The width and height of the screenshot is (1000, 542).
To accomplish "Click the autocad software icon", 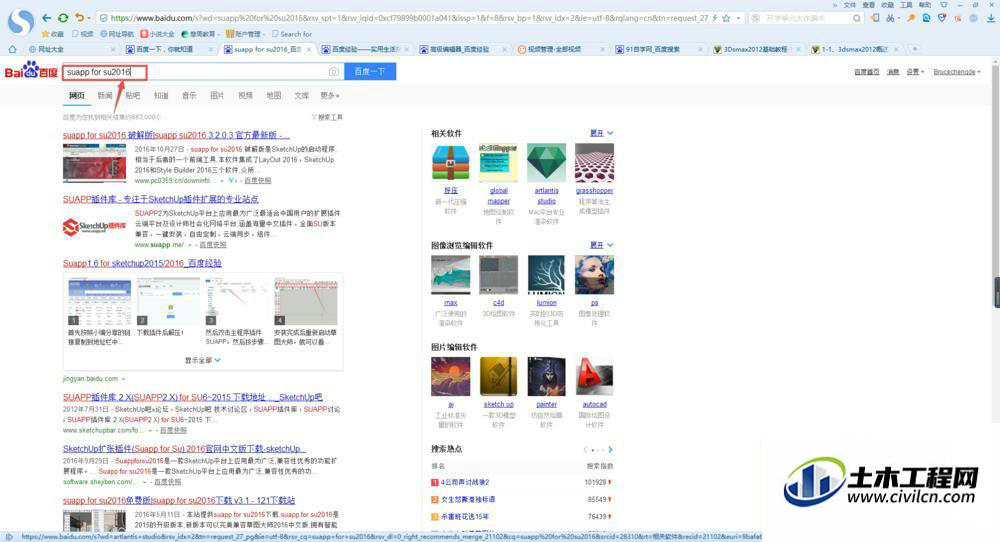I will point(594,376).
